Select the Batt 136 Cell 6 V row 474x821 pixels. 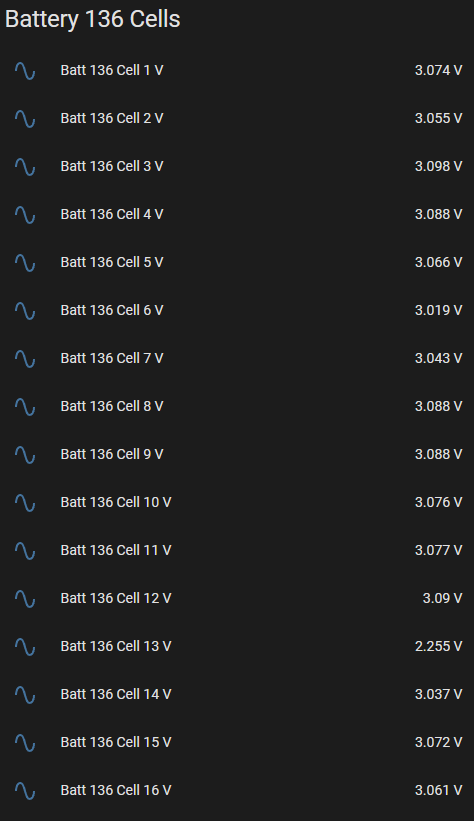(x=237, y=310)
